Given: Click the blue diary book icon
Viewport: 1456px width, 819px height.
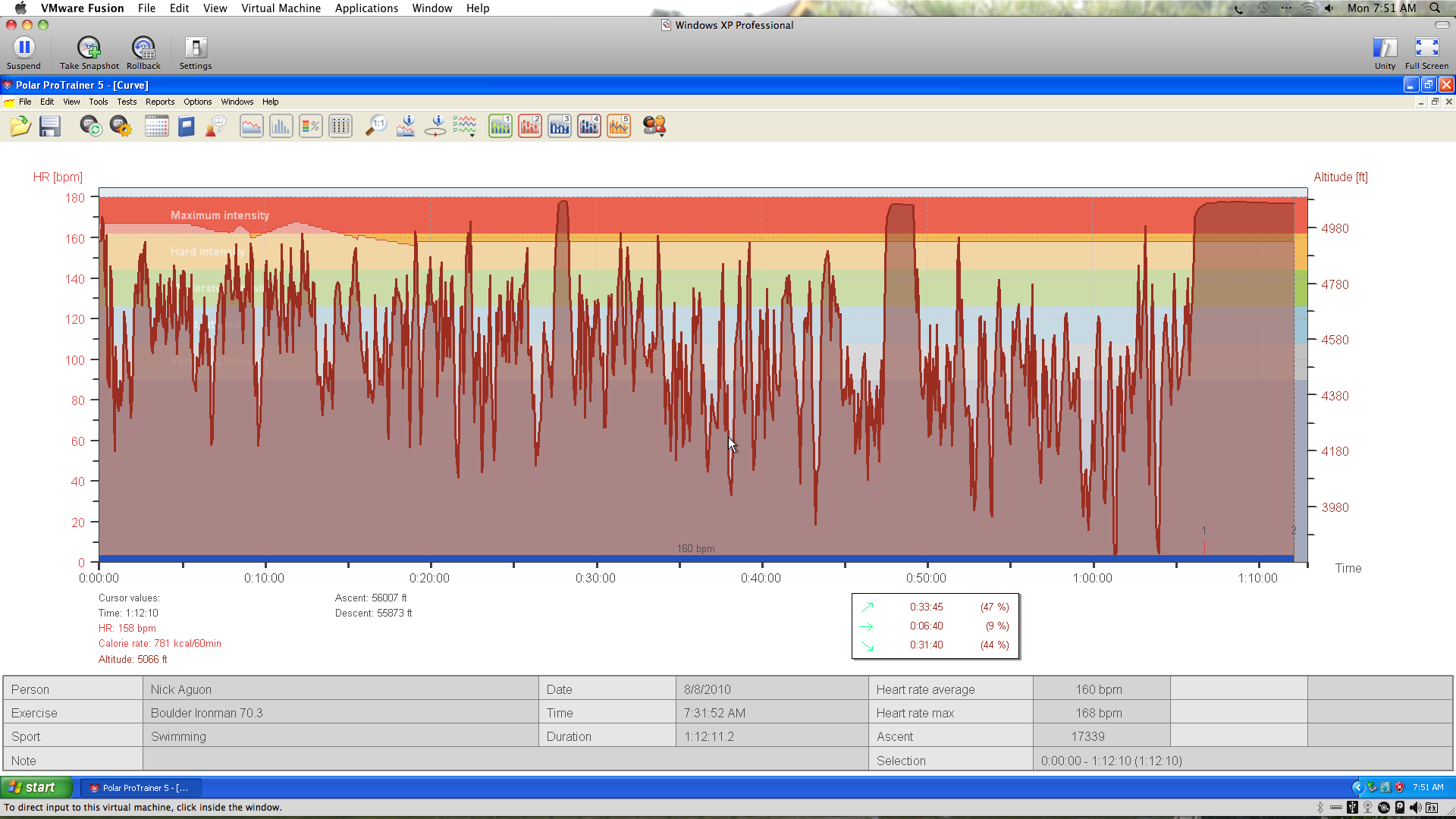Looking at the screenshot, I should [x=187, y=126].
